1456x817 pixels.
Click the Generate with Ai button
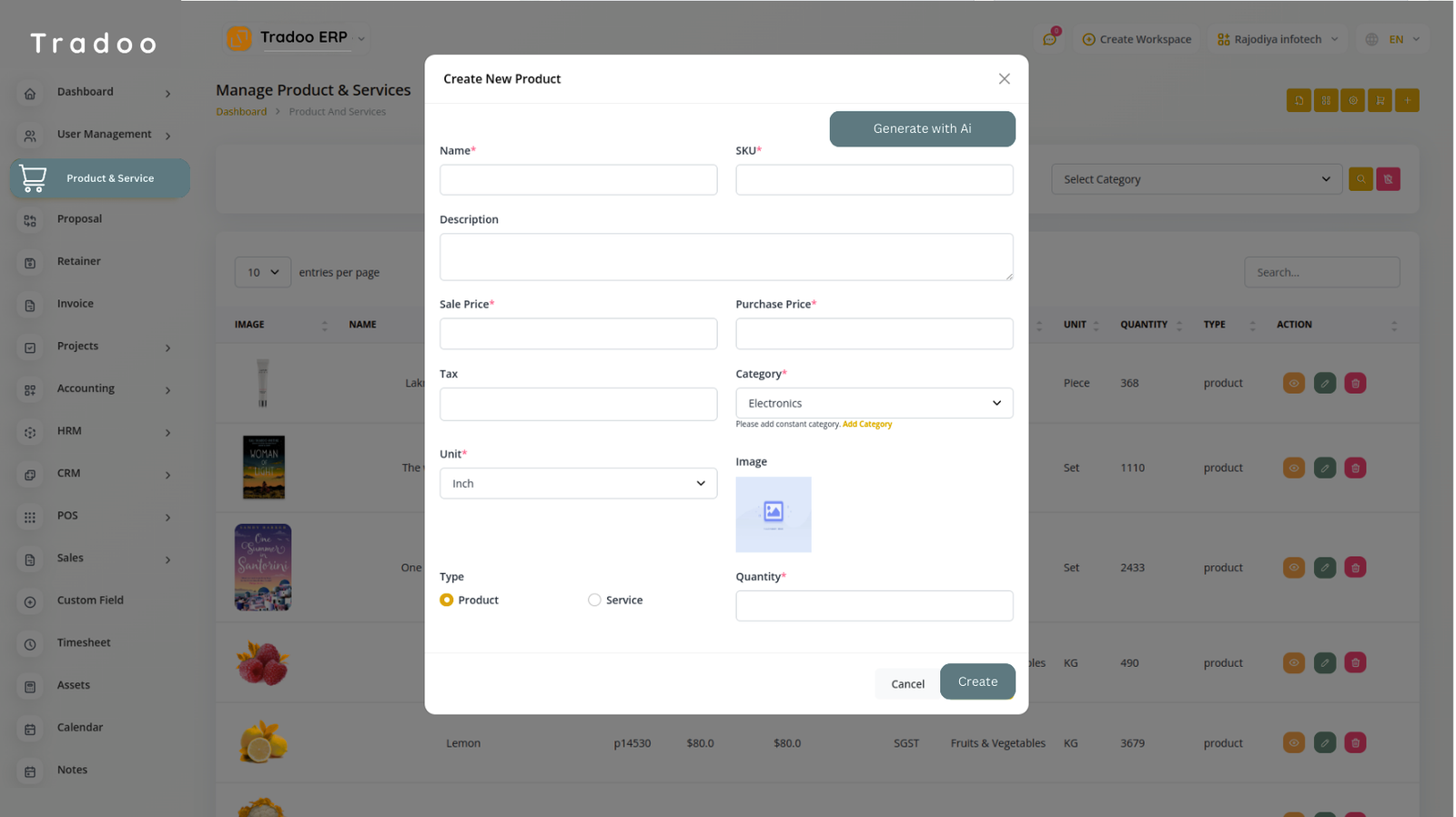(921, 128)
